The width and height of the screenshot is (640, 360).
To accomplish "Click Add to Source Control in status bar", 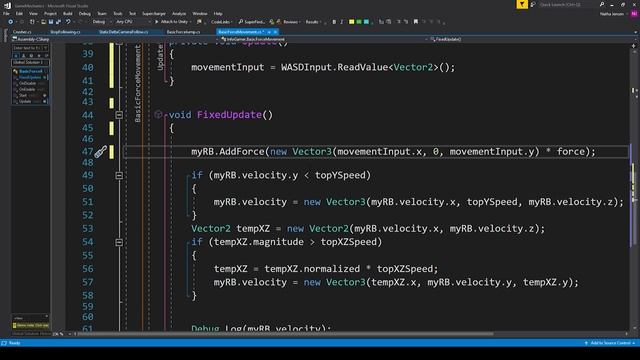I will click(611, 343).
